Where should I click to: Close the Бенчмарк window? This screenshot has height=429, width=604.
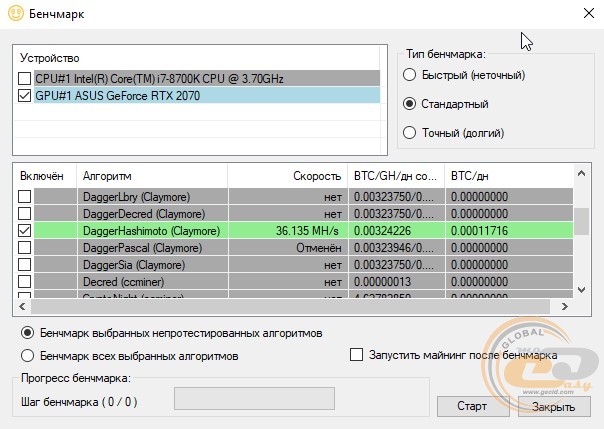click(588, 13)
